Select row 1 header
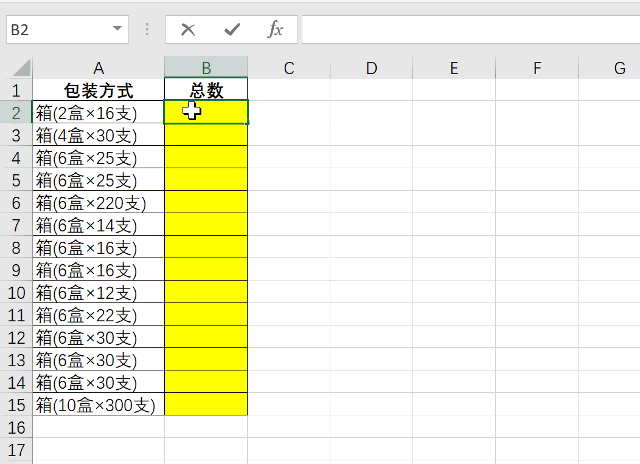 click(16, 90)
